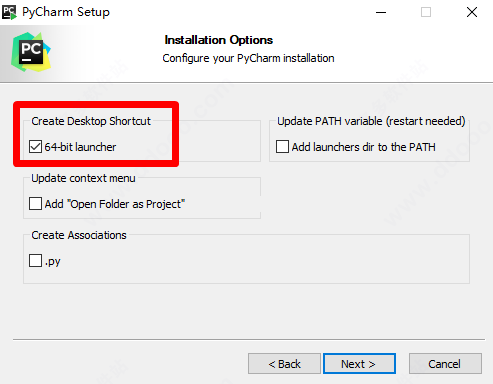Go back with the < Back button

[284, 364]
